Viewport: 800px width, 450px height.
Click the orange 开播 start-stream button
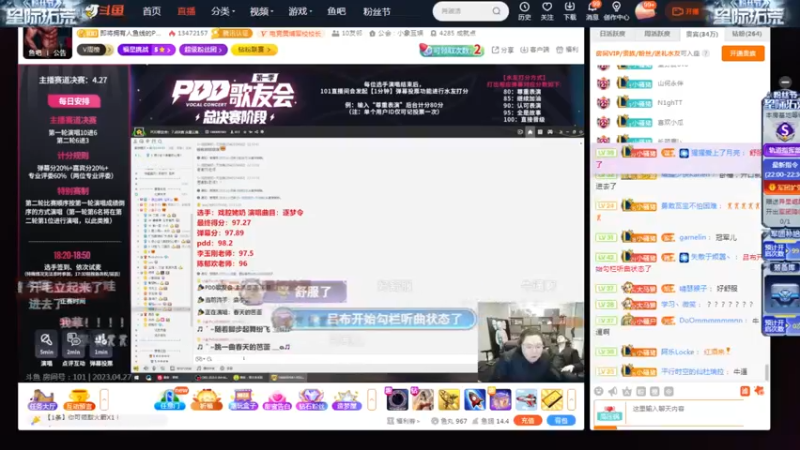click(685, 11)
